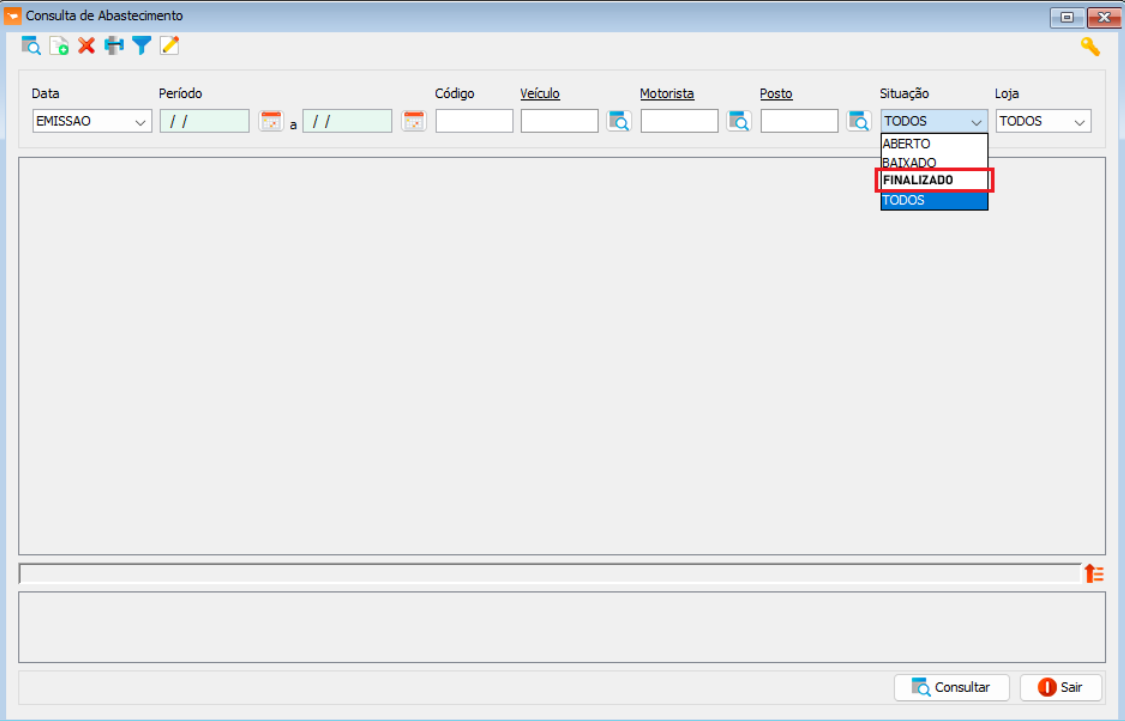
Task: Collapse the Situação dropdown
Action: click(x=976, y=122)
